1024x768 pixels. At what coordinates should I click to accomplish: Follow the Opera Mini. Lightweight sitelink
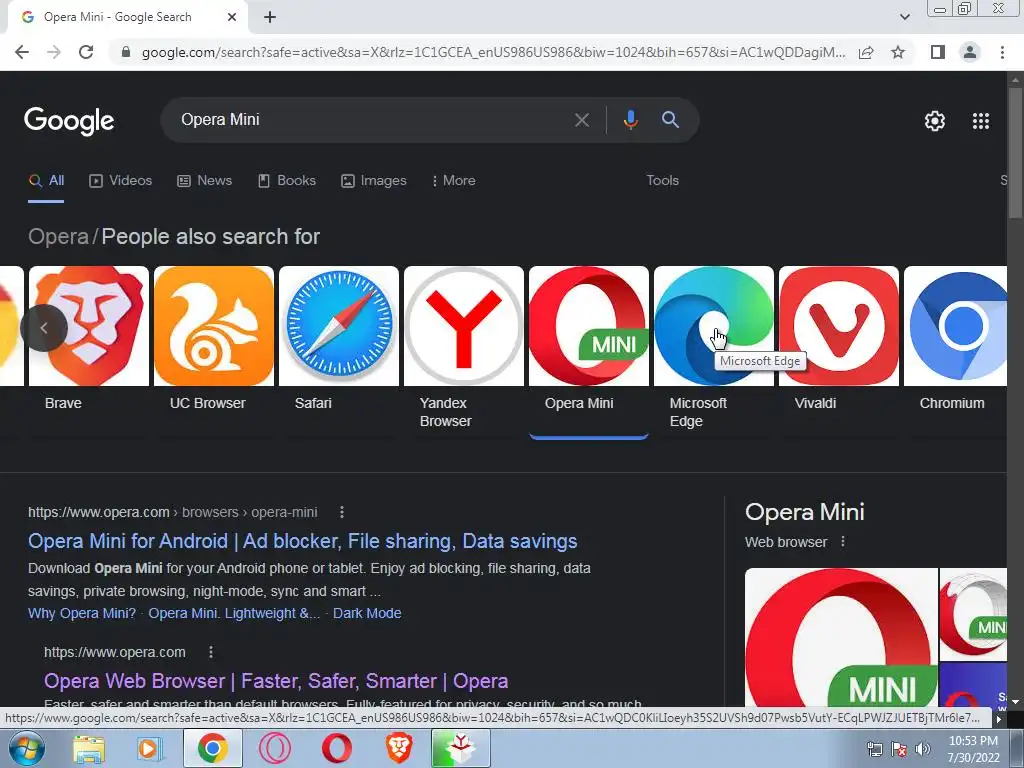234,613
